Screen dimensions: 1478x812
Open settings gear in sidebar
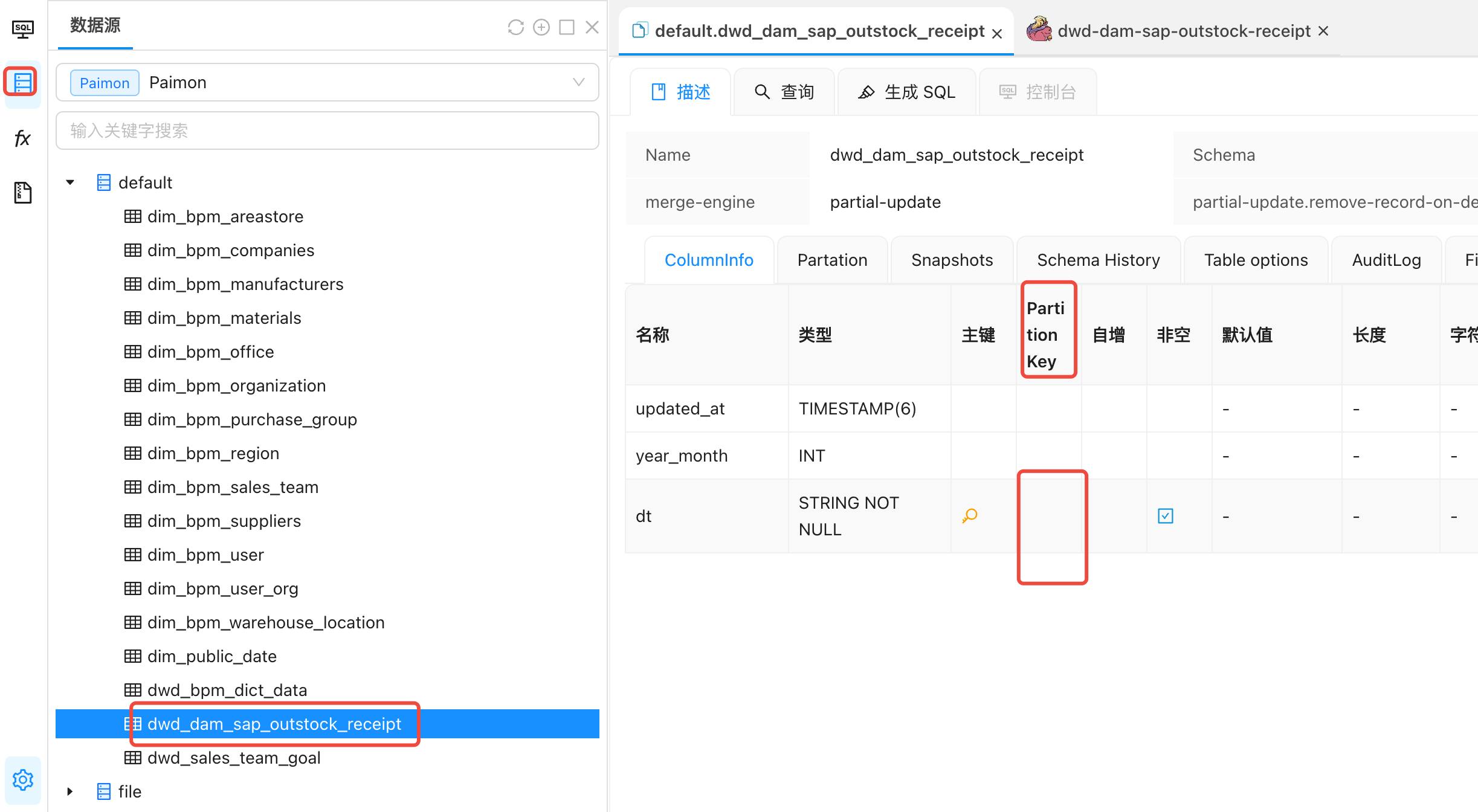click(x=23, y=779)
